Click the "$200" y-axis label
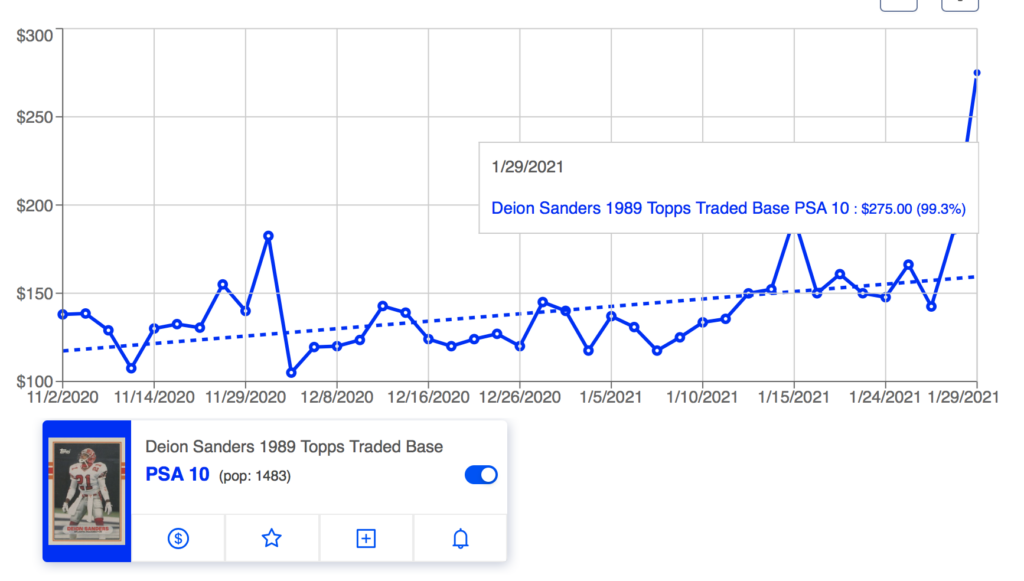The image size is (1024, 581). coord(35,206)
